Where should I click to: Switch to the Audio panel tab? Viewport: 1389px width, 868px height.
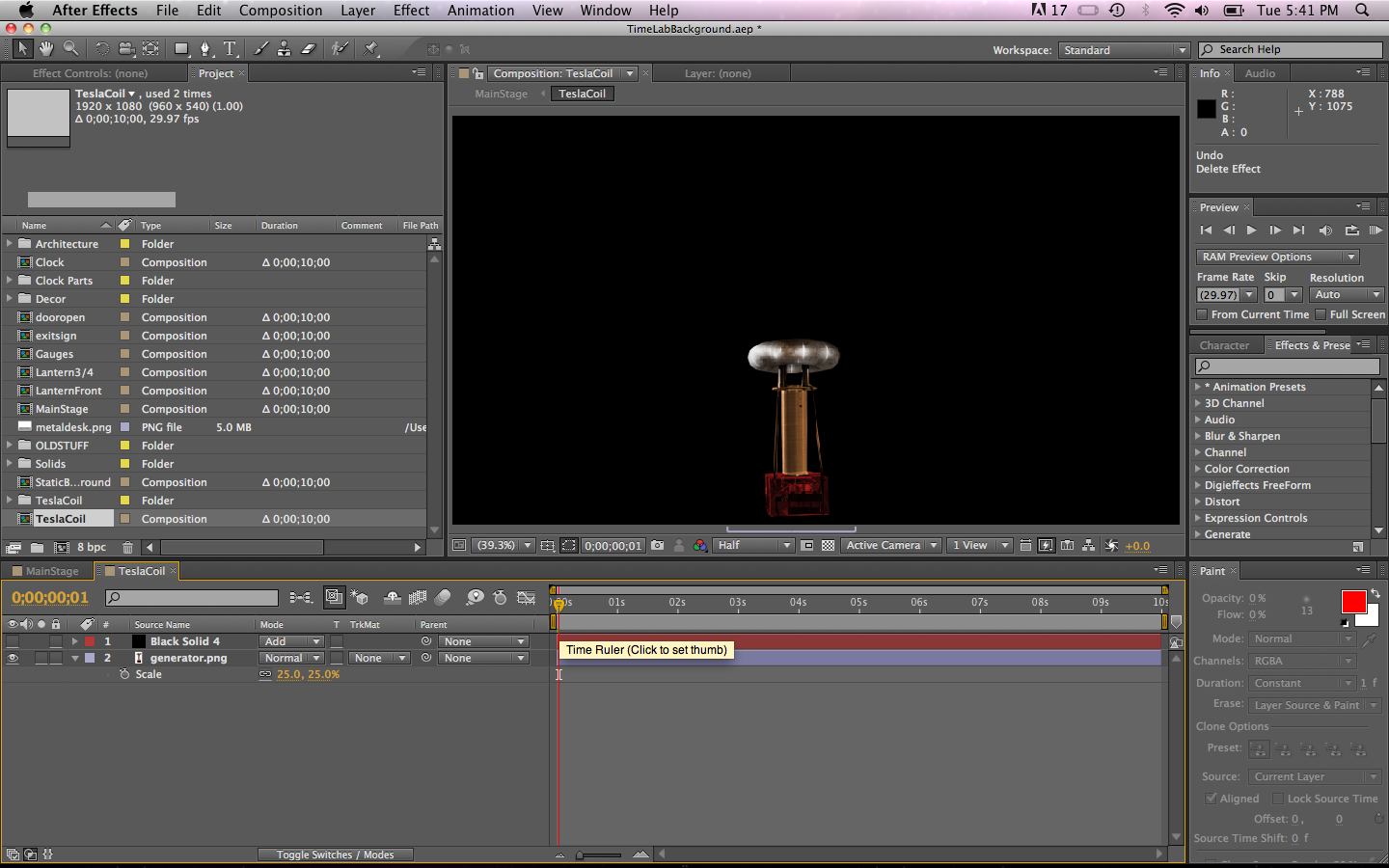coord(1260,73)
